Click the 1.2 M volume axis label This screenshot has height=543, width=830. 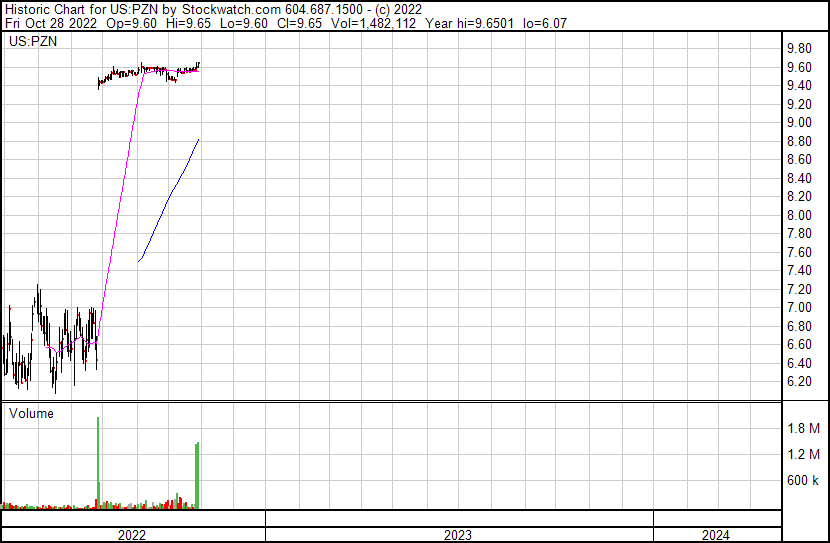(804, 454)
